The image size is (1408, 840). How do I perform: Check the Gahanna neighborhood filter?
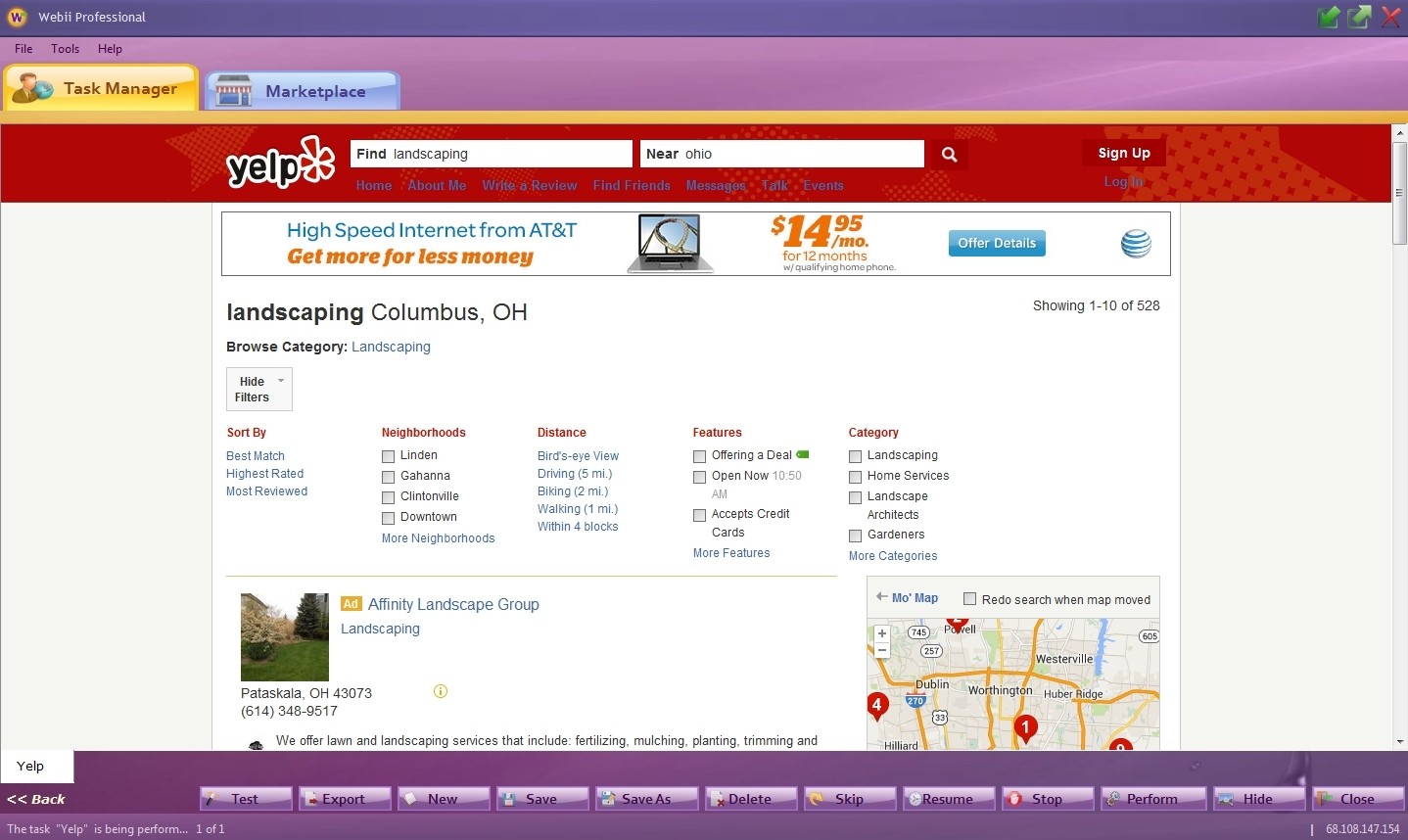pos(388,477)
